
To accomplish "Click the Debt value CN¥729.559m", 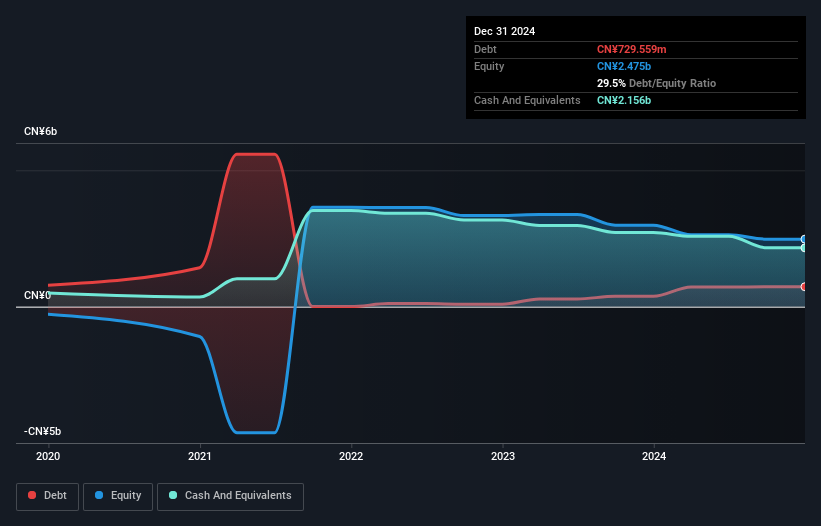I will (x=631, y=49).
